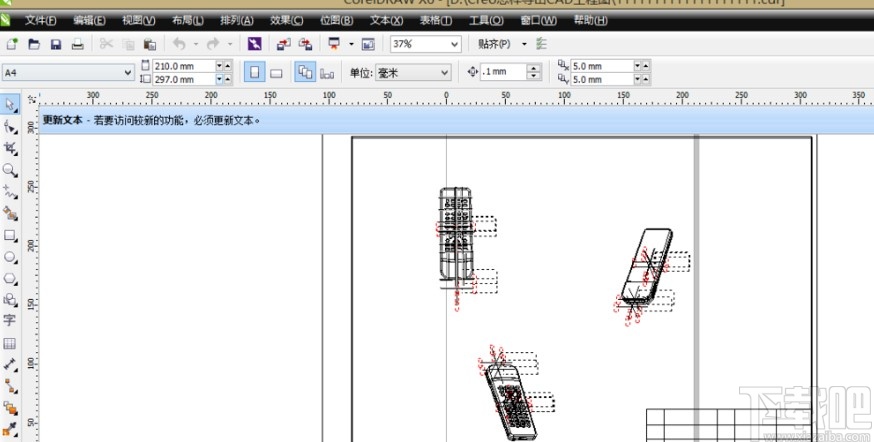Viewport: 874px width, 442px height.
Task: Export the drawing with the export icon
Action: pos(305,44)
